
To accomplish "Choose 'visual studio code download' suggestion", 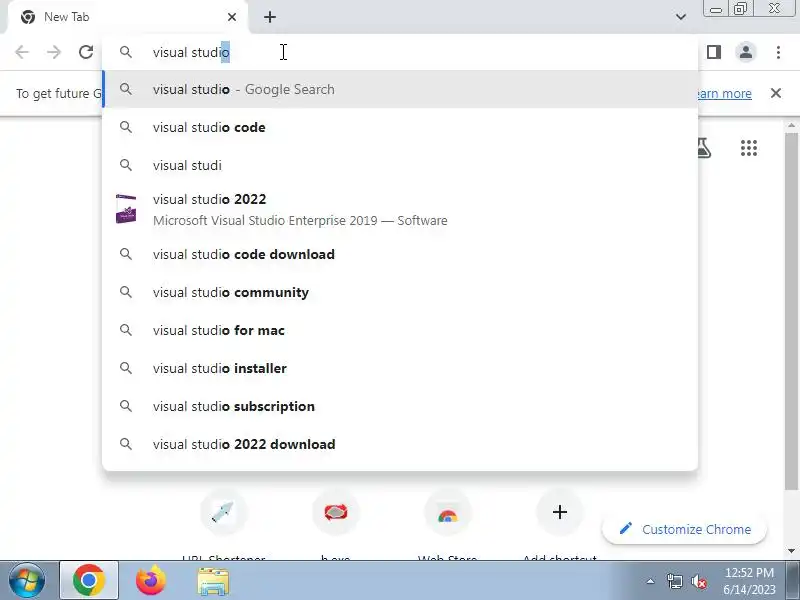I will pyautogui.click(x=400, y=254).
